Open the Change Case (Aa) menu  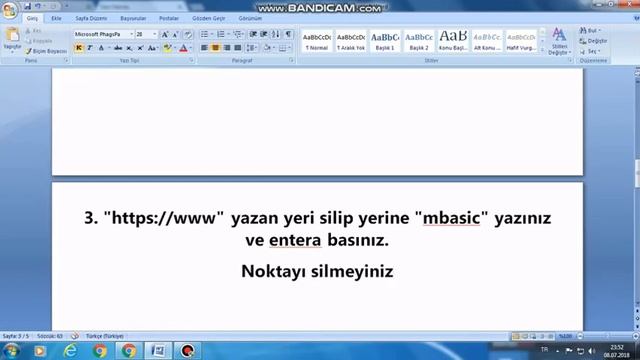pyautogui.click(x=152, y=48)
